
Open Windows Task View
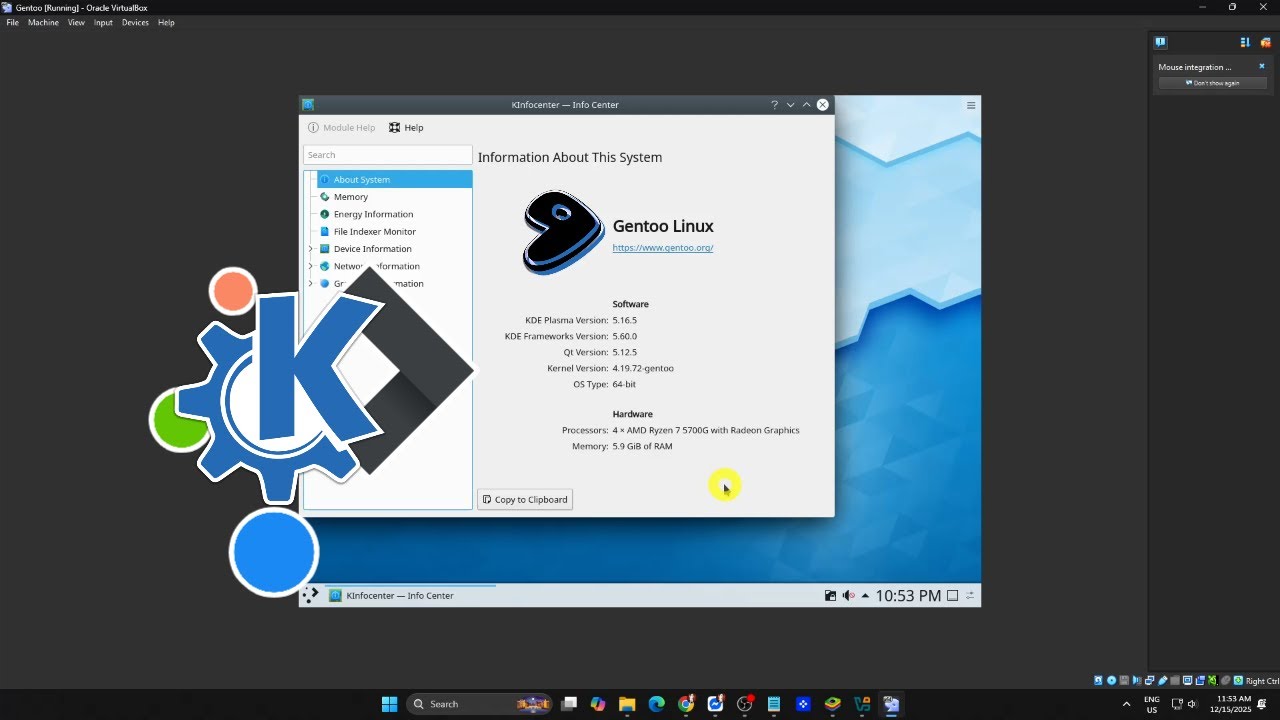[569, 704]
